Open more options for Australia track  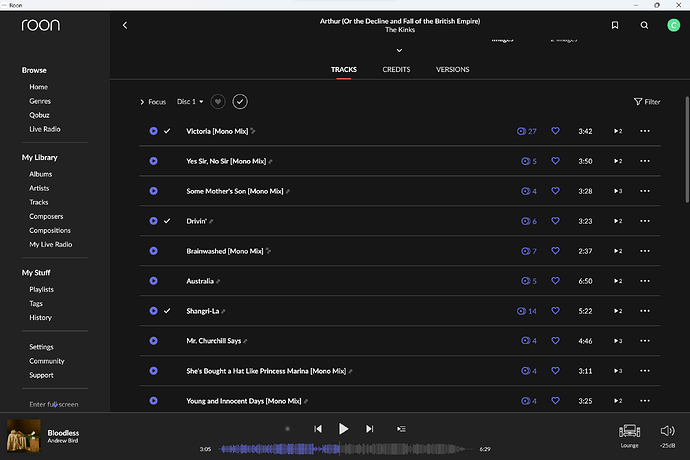coord(645,281)
